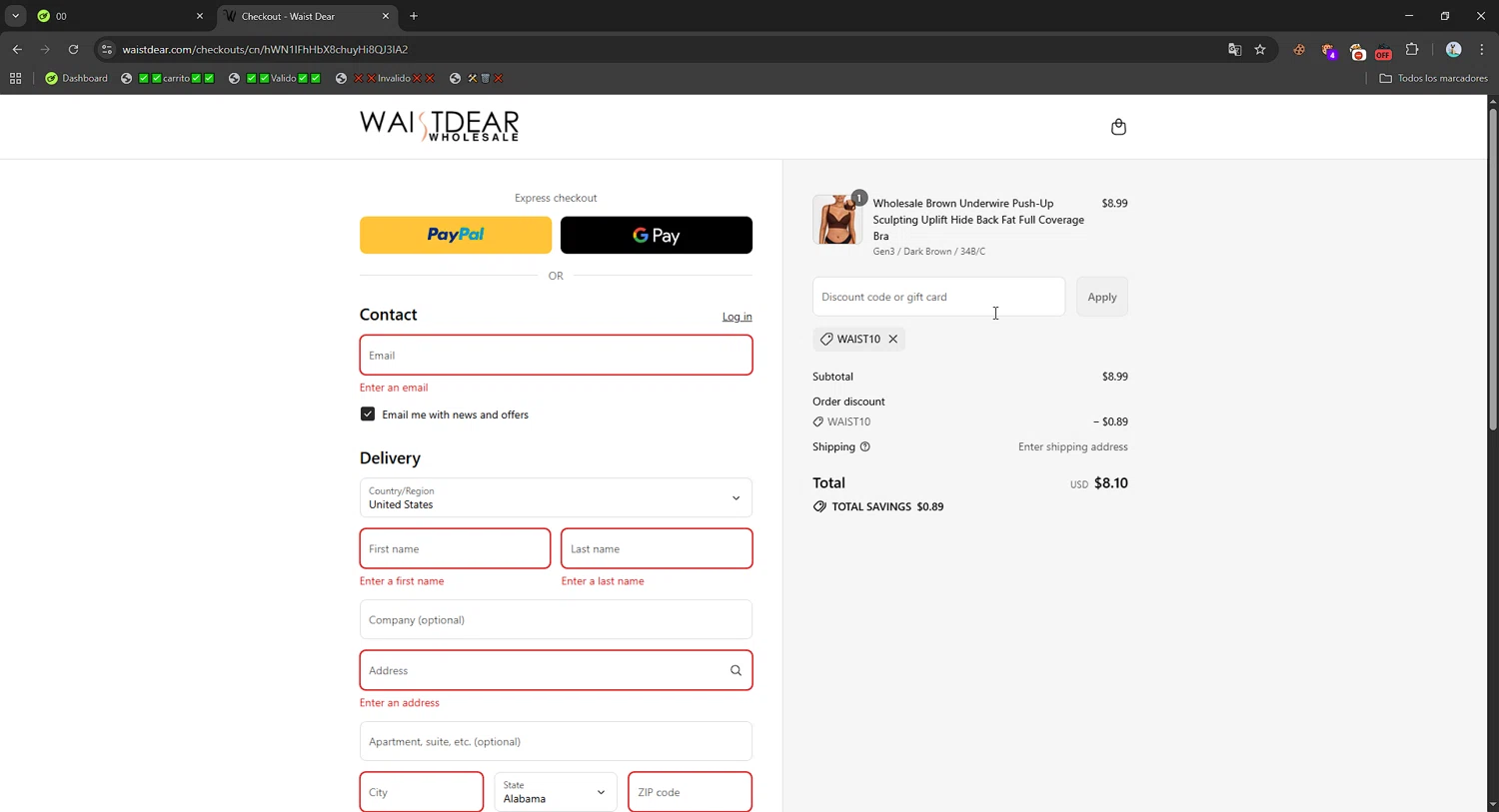Focus the Discount code or gift card field
1499x812 pixels.
coord(938,297)
